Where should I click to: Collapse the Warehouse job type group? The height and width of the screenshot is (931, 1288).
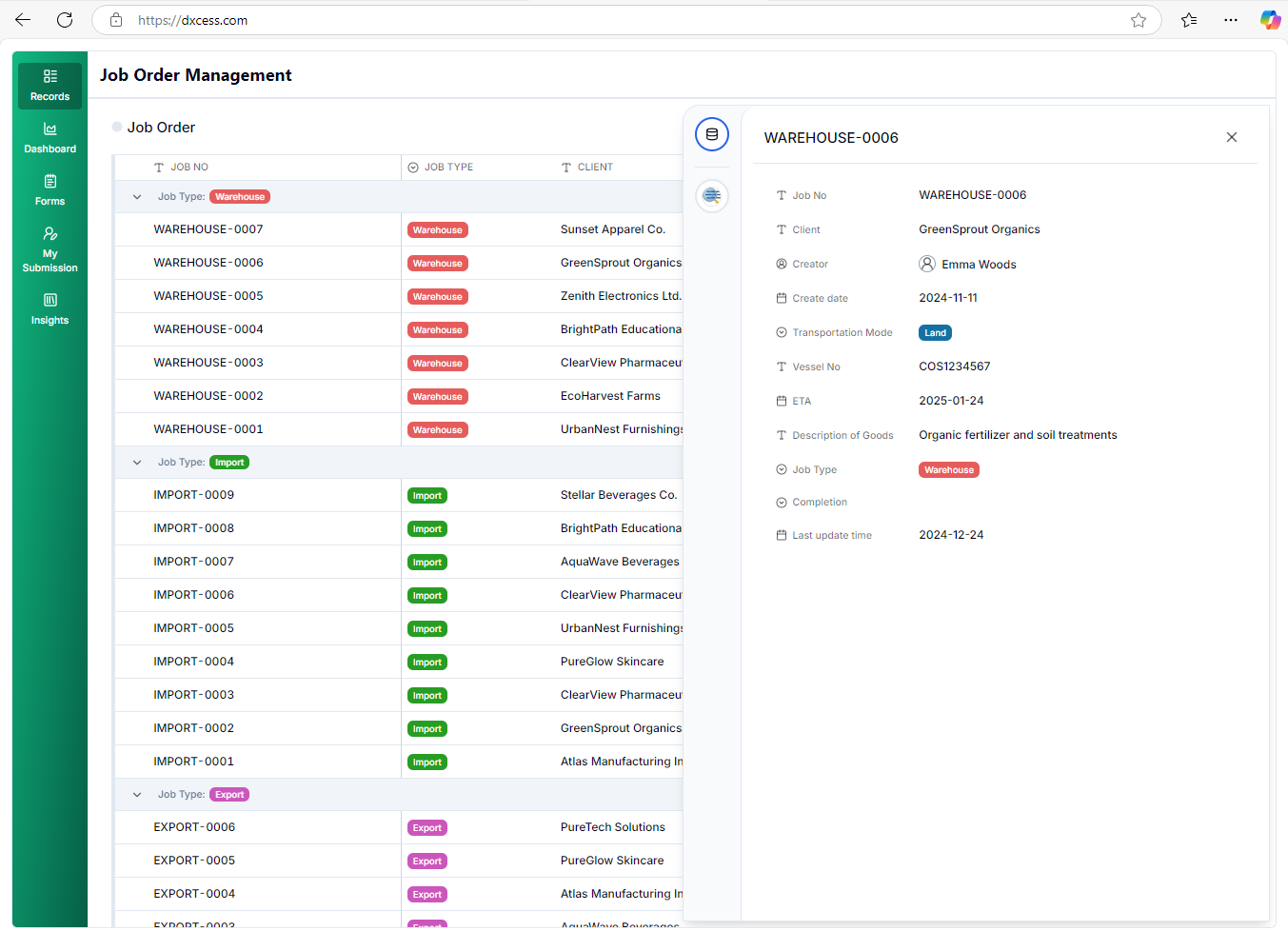click(137, 197)
